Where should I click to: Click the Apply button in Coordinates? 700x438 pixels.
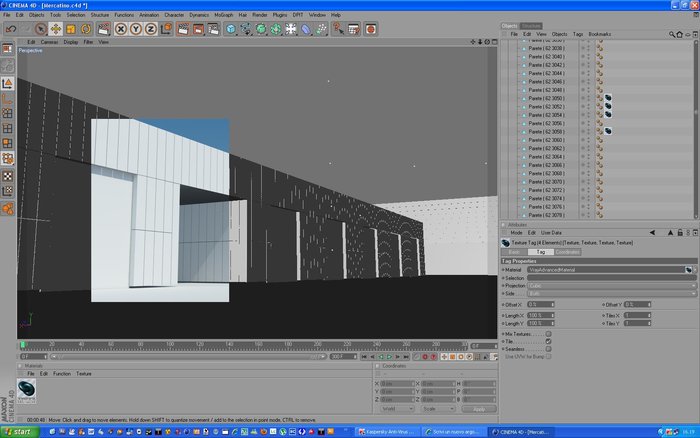479,409
